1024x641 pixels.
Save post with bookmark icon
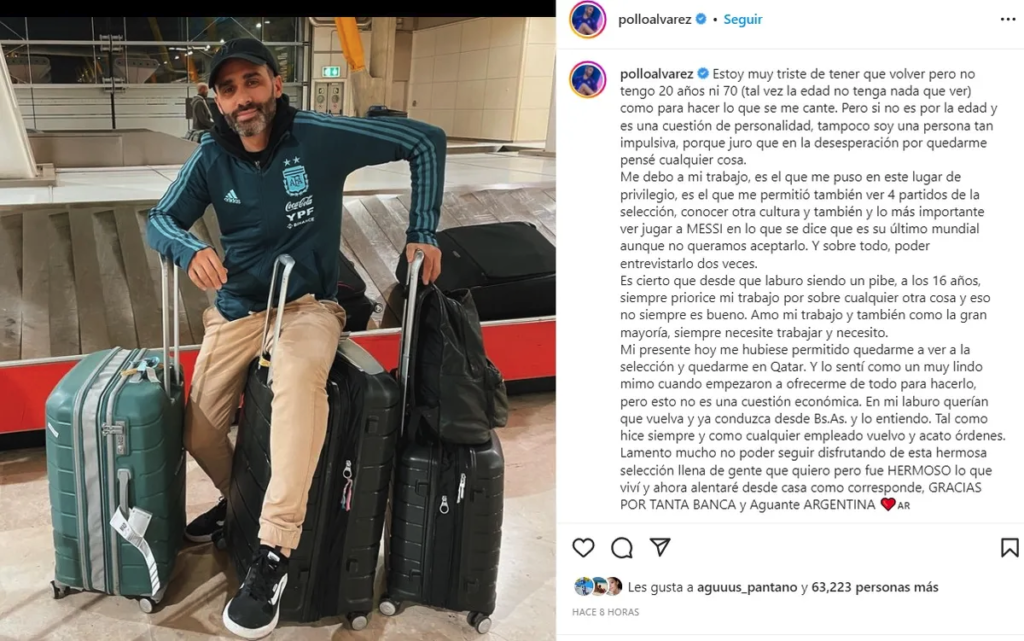point(1010,547)
